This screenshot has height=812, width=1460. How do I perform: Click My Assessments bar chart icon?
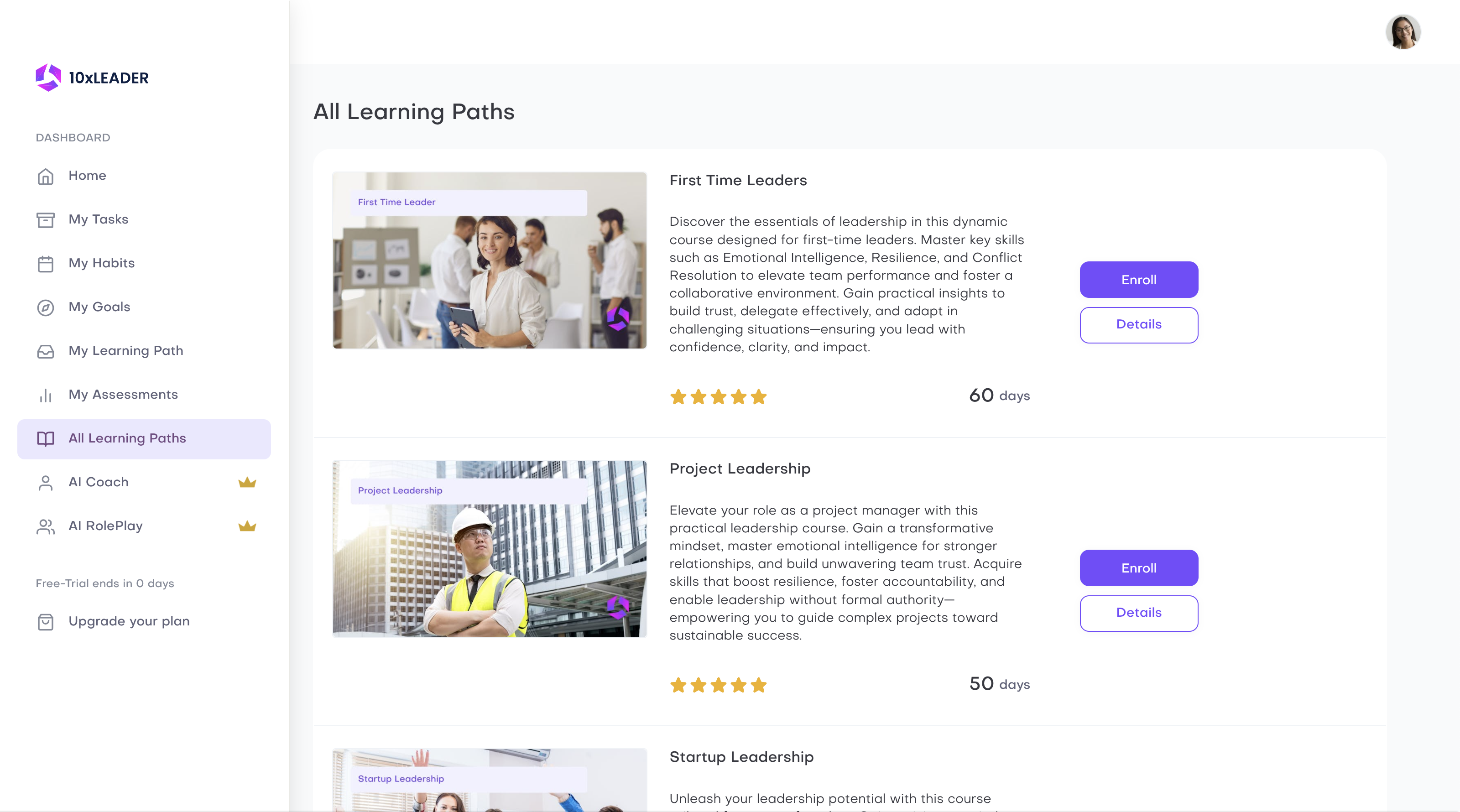(45, 395)
